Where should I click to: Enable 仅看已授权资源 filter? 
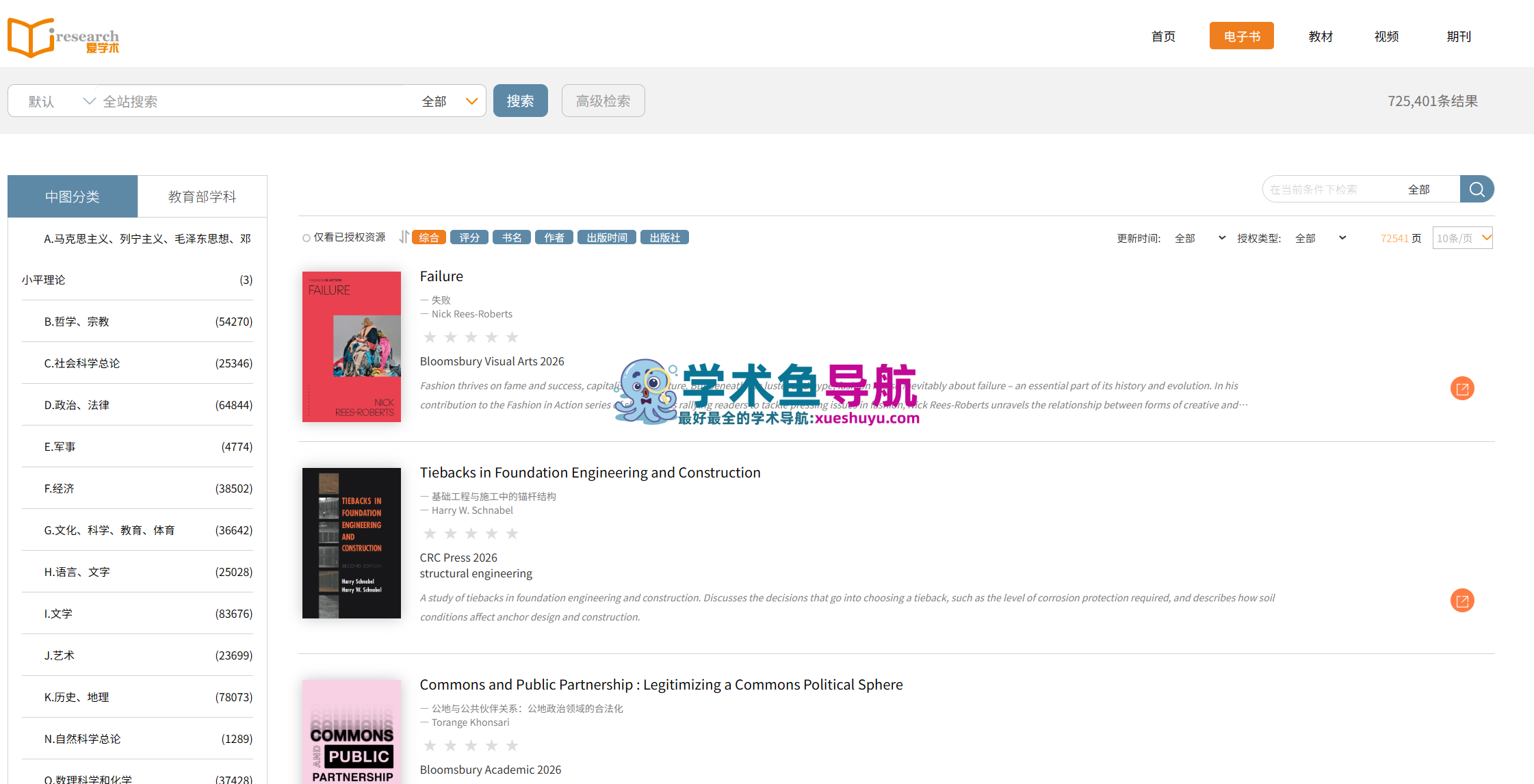pos(307,237)
